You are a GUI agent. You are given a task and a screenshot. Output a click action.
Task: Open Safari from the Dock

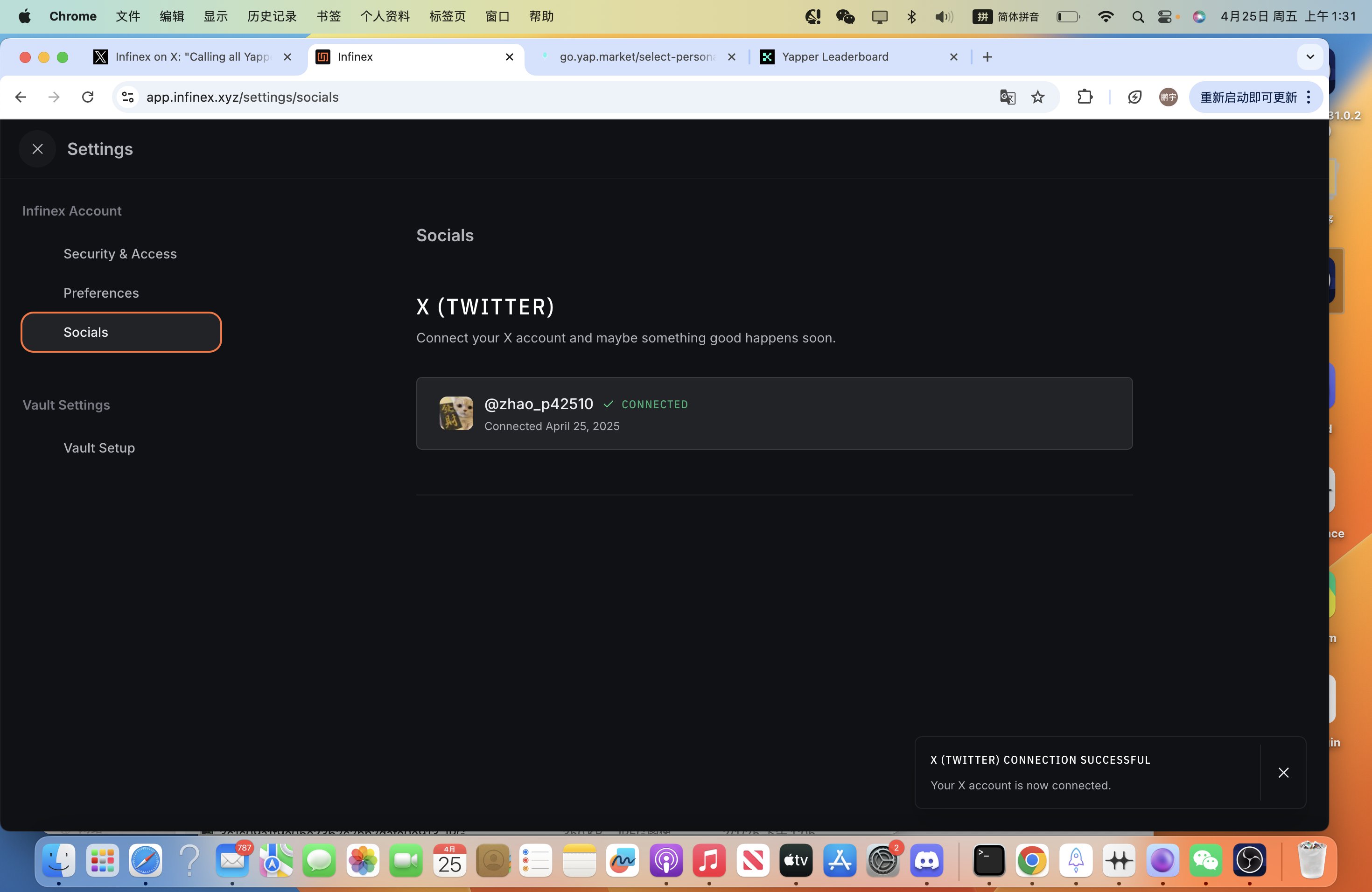click(145, 860)
